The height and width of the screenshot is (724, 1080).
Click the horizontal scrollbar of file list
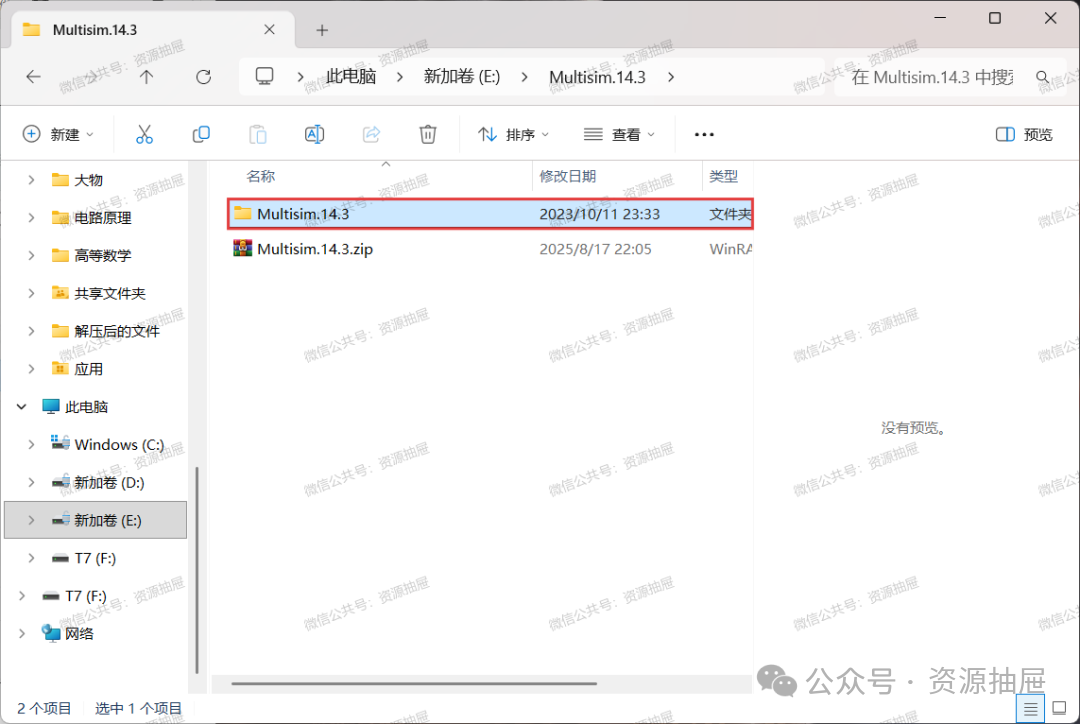pyautogui.click(x=414, y=683)
